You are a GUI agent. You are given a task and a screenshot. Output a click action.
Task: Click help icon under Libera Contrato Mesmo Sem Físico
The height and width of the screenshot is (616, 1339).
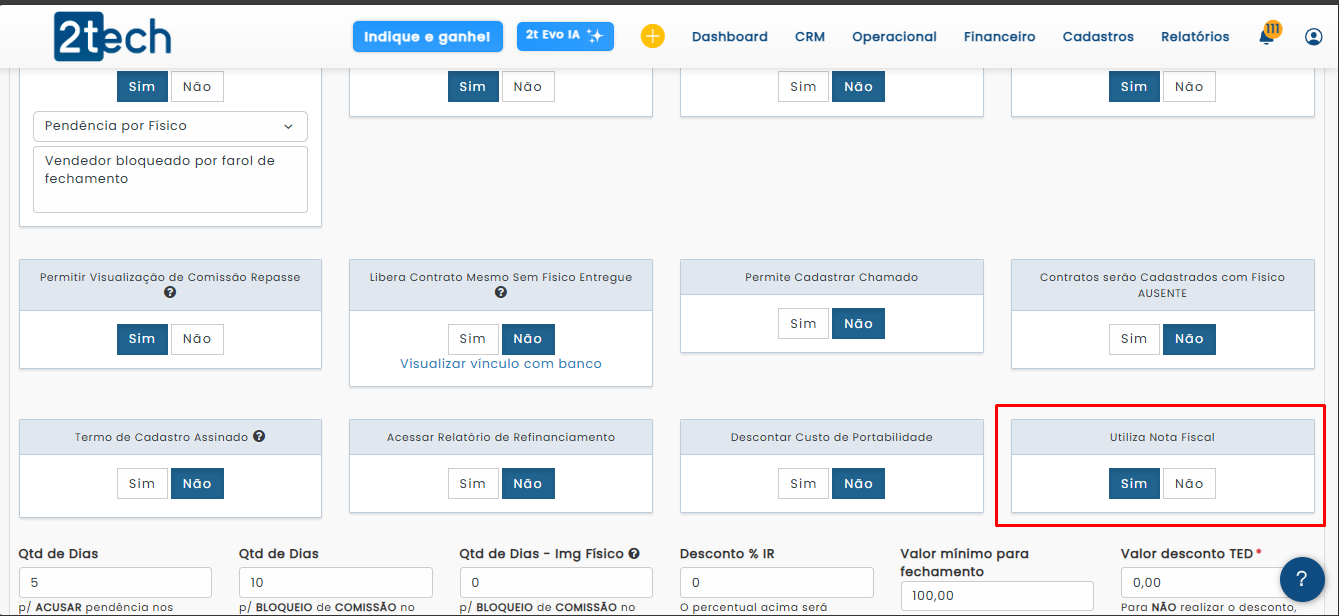(x=501, y=293)
